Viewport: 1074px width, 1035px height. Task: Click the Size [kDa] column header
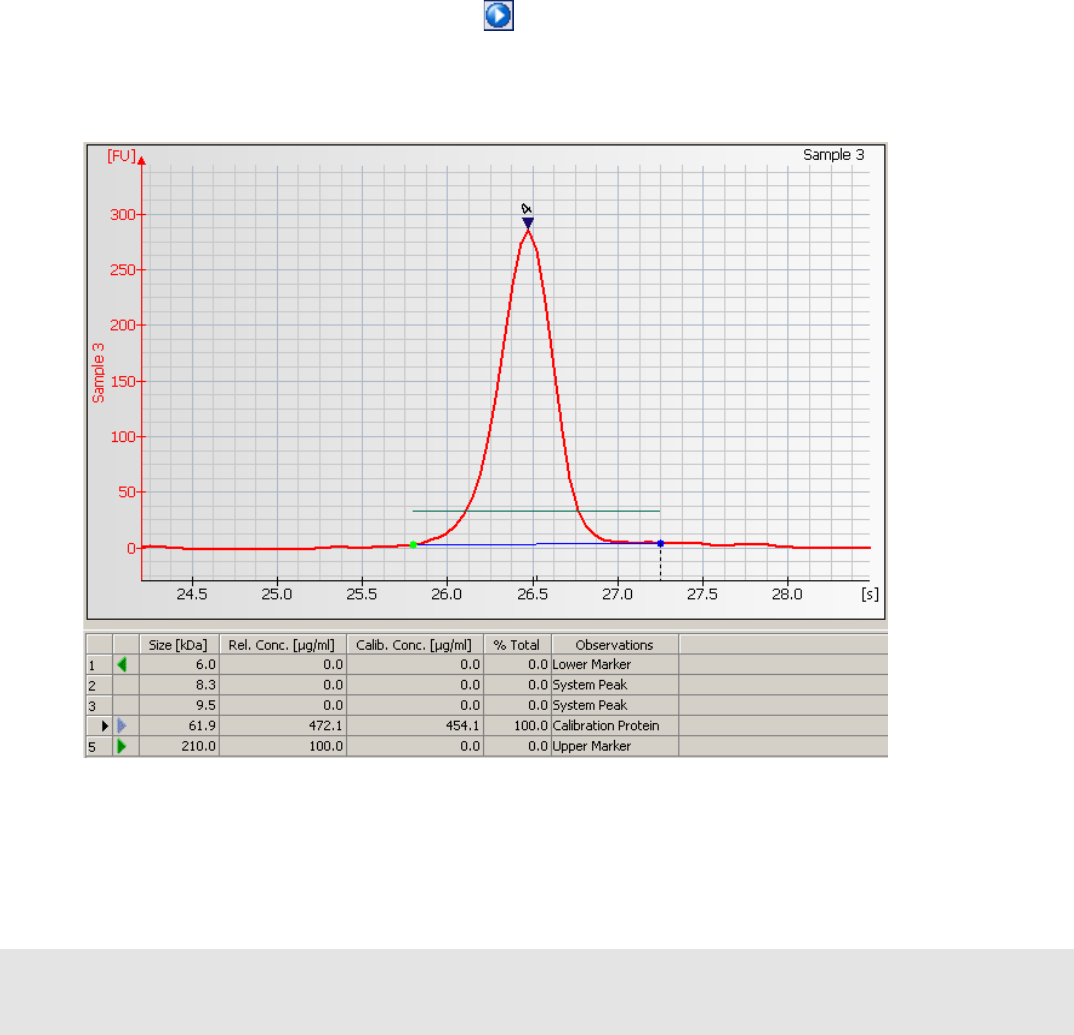tap(179, 645)
